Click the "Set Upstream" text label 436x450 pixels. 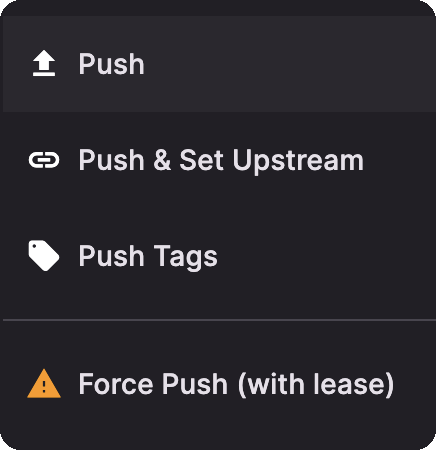pyautogui.click(x=271, y=161)
